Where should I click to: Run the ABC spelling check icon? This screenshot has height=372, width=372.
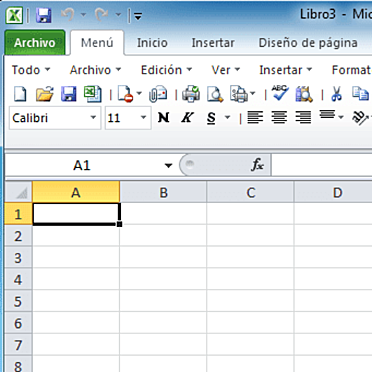click(x=280, y=93)
